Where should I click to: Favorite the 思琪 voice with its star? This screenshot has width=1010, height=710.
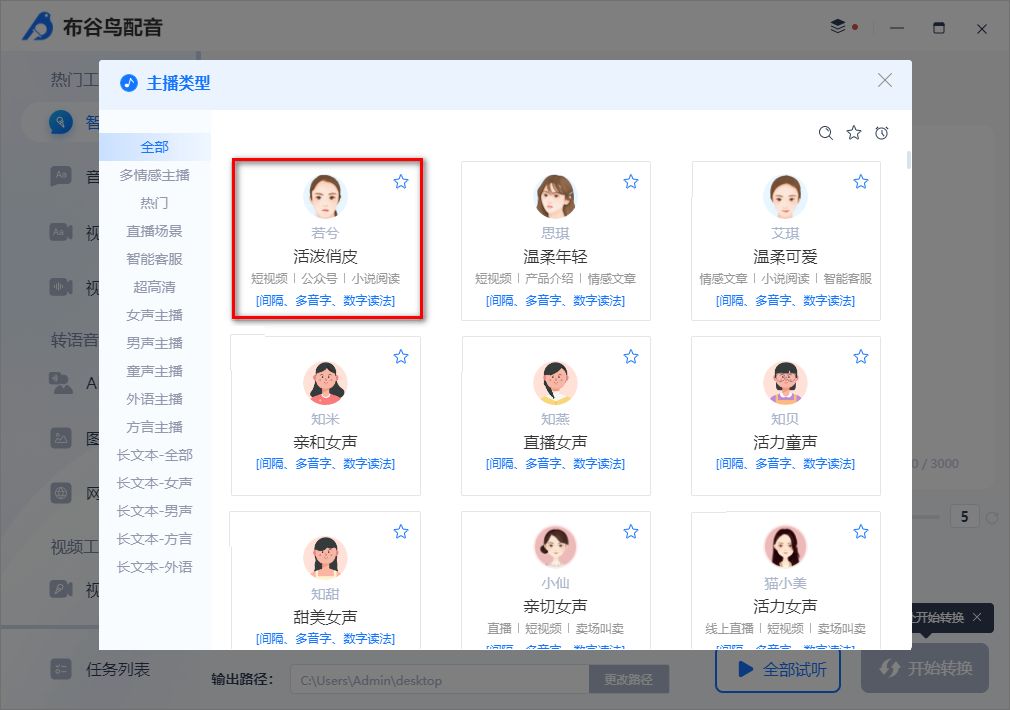point(631,182)
